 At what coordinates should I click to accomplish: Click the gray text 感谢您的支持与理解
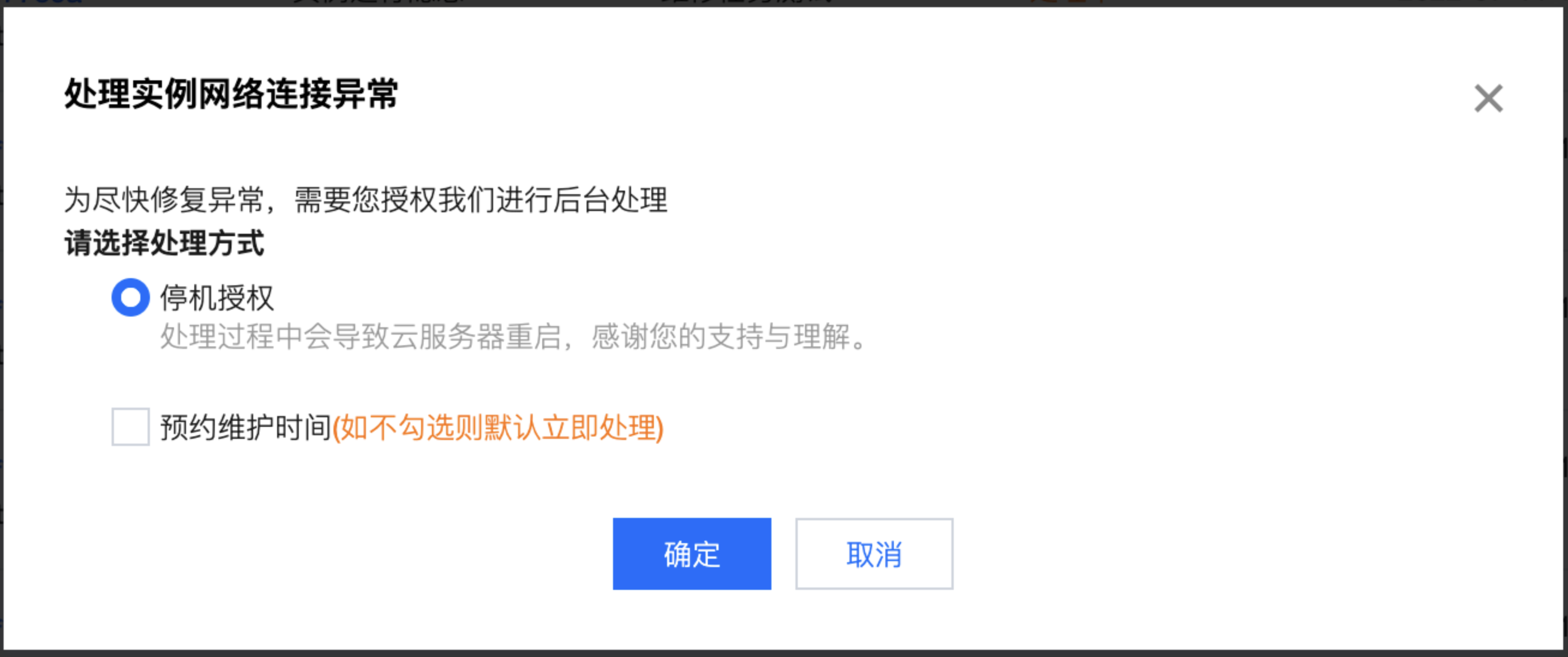[x=720, y=336]
